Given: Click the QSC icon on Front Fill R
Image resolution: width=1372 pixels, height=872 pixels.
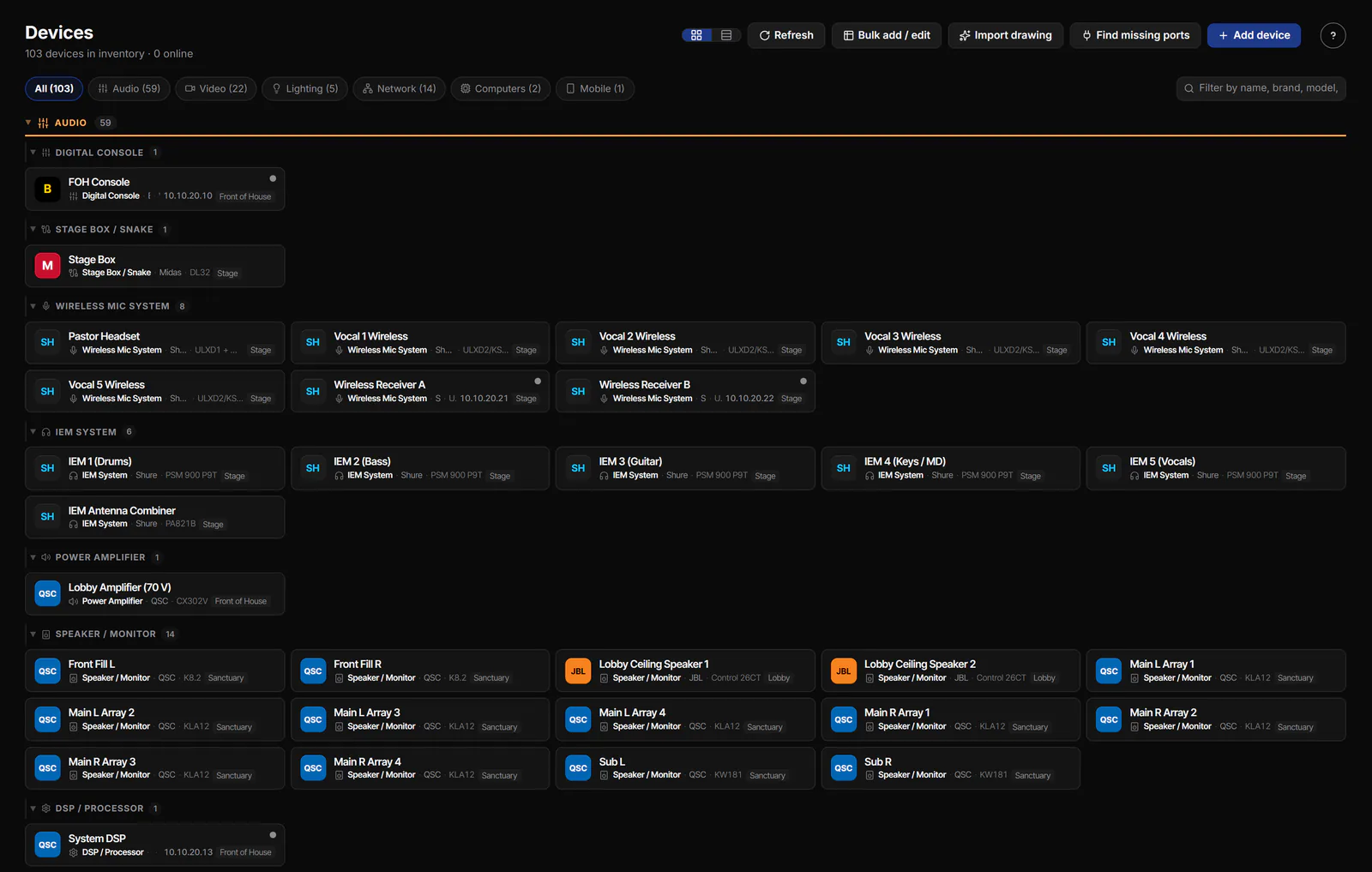Looking at the screenshot, I should [313, 671].
